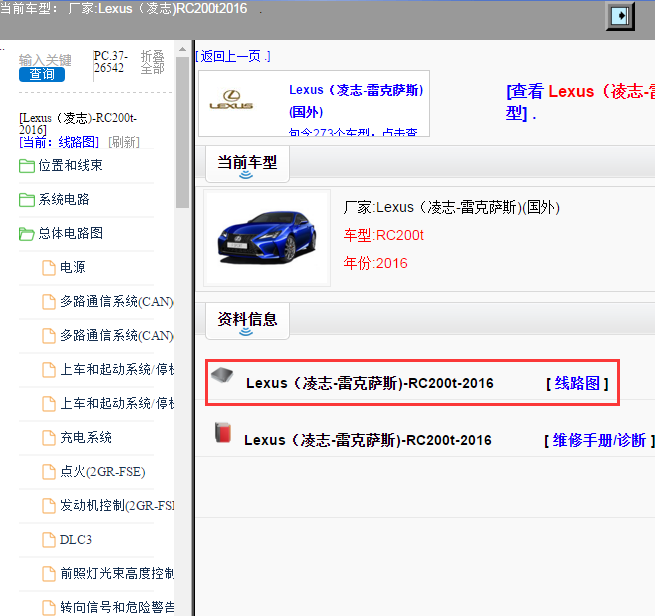Click the PC.37-26542 text
This screenshot has height=616, width=655.
111,62
